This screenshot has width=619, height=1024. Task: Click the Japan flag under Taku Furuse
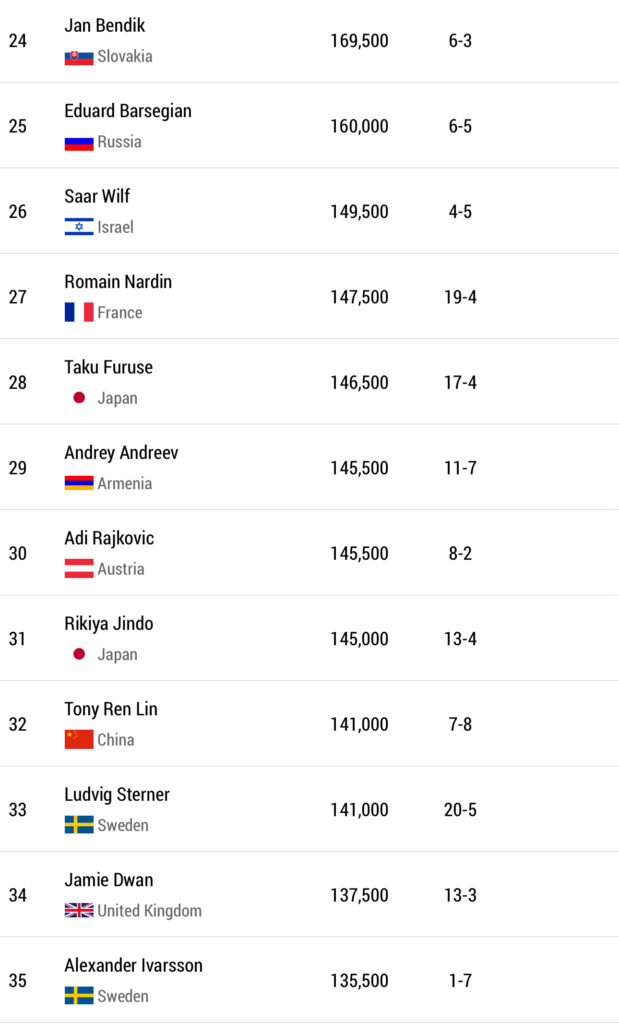tap(79, 398)
